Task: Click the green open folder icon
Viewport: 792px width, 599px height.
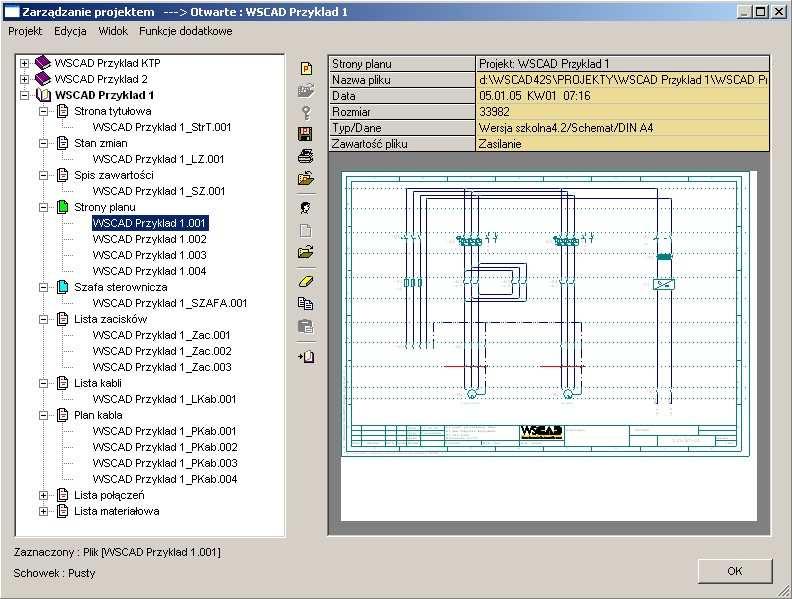Action: point(306,252)
